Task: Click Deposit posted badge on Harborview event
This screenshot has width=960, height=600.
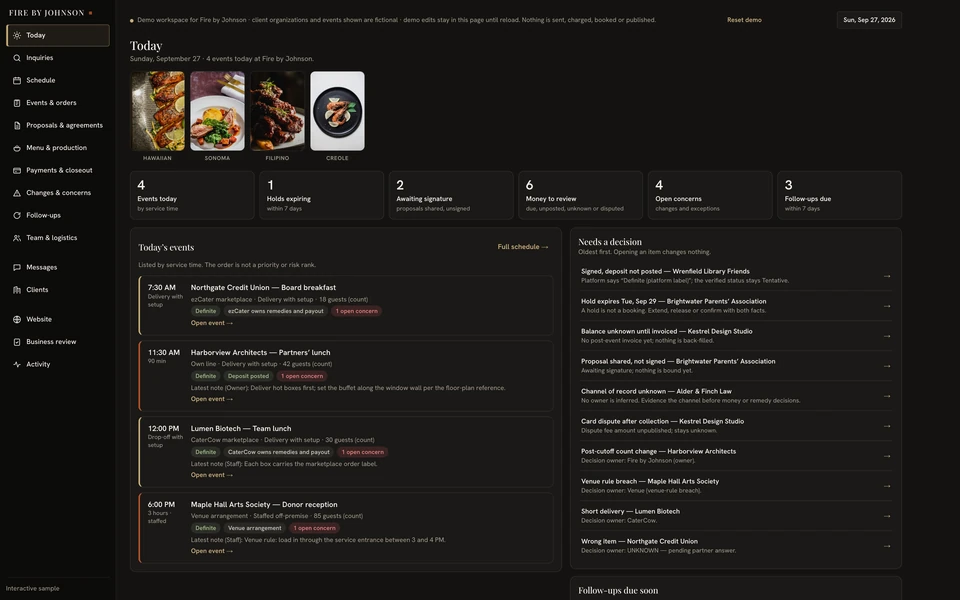Action: [248, 377]
